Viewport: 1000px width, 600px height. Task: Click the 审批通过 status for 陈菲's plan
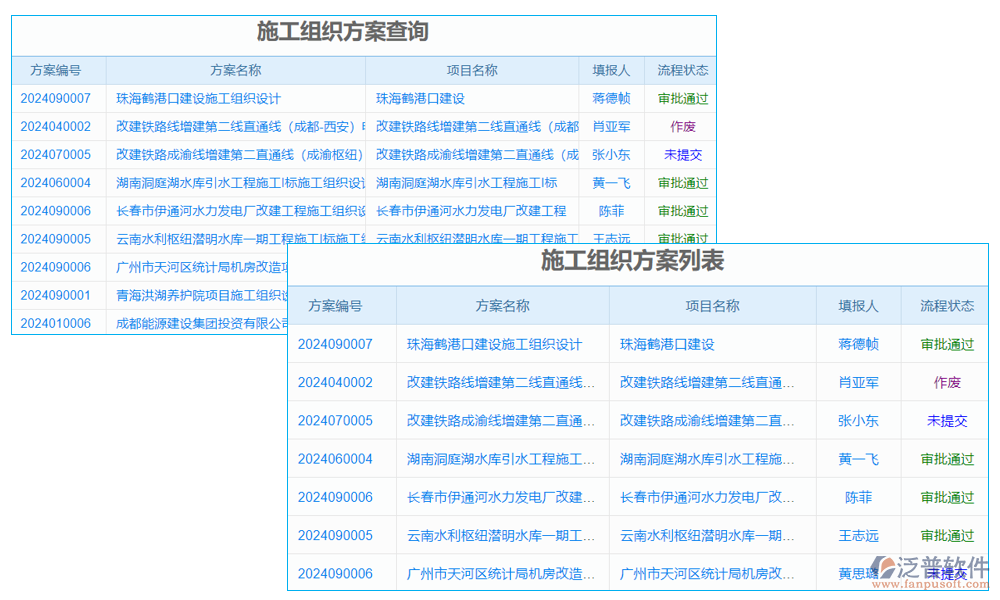coord(683,211)
